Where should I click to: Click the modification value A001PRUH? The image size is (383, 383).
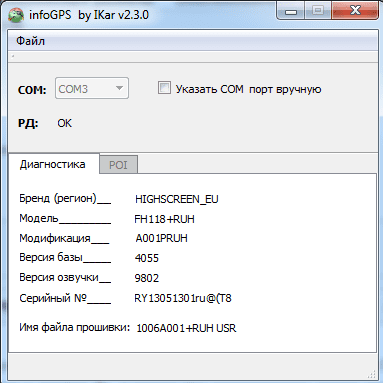(x=161, y=238)
